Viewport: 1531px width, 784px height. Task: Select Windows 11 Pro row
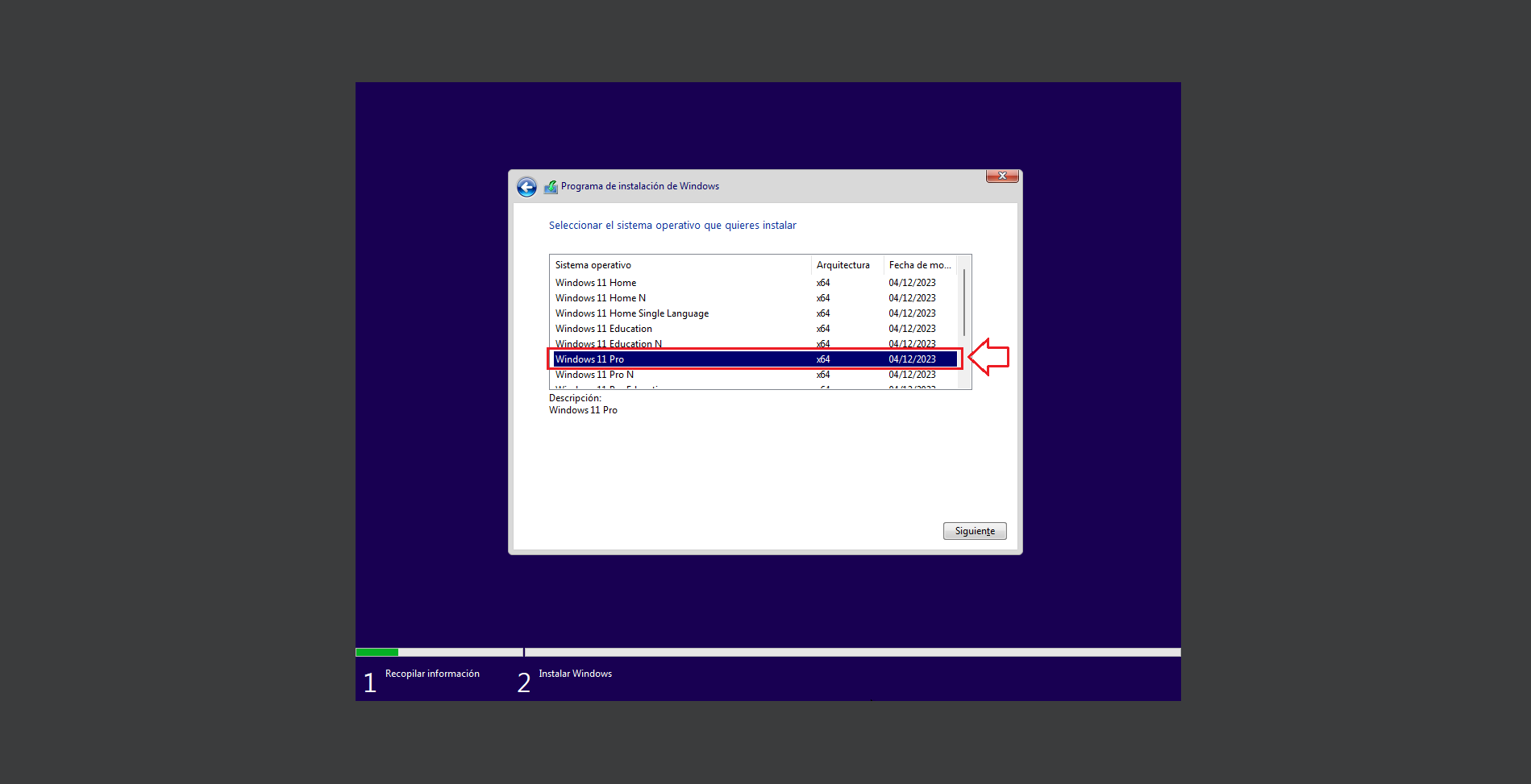(x=755, y=359)
